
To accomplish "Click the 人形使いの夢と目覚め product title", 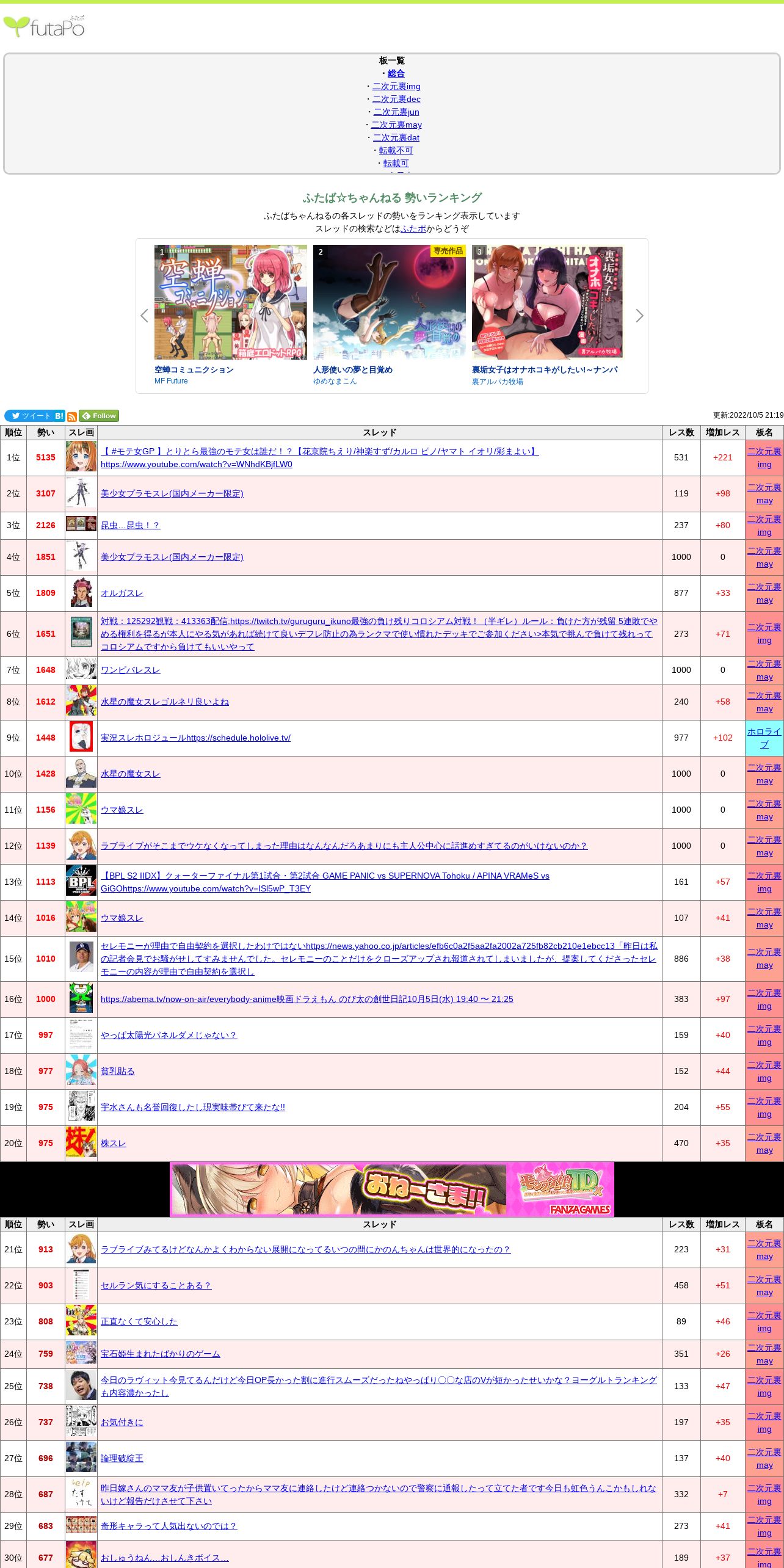I will (x=353, y=369).
